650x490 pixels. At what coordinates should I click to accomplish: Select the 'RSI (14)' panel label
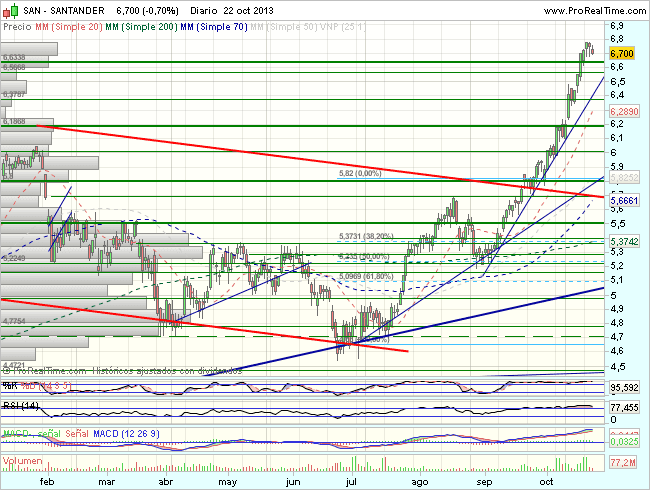coord(21,405)
